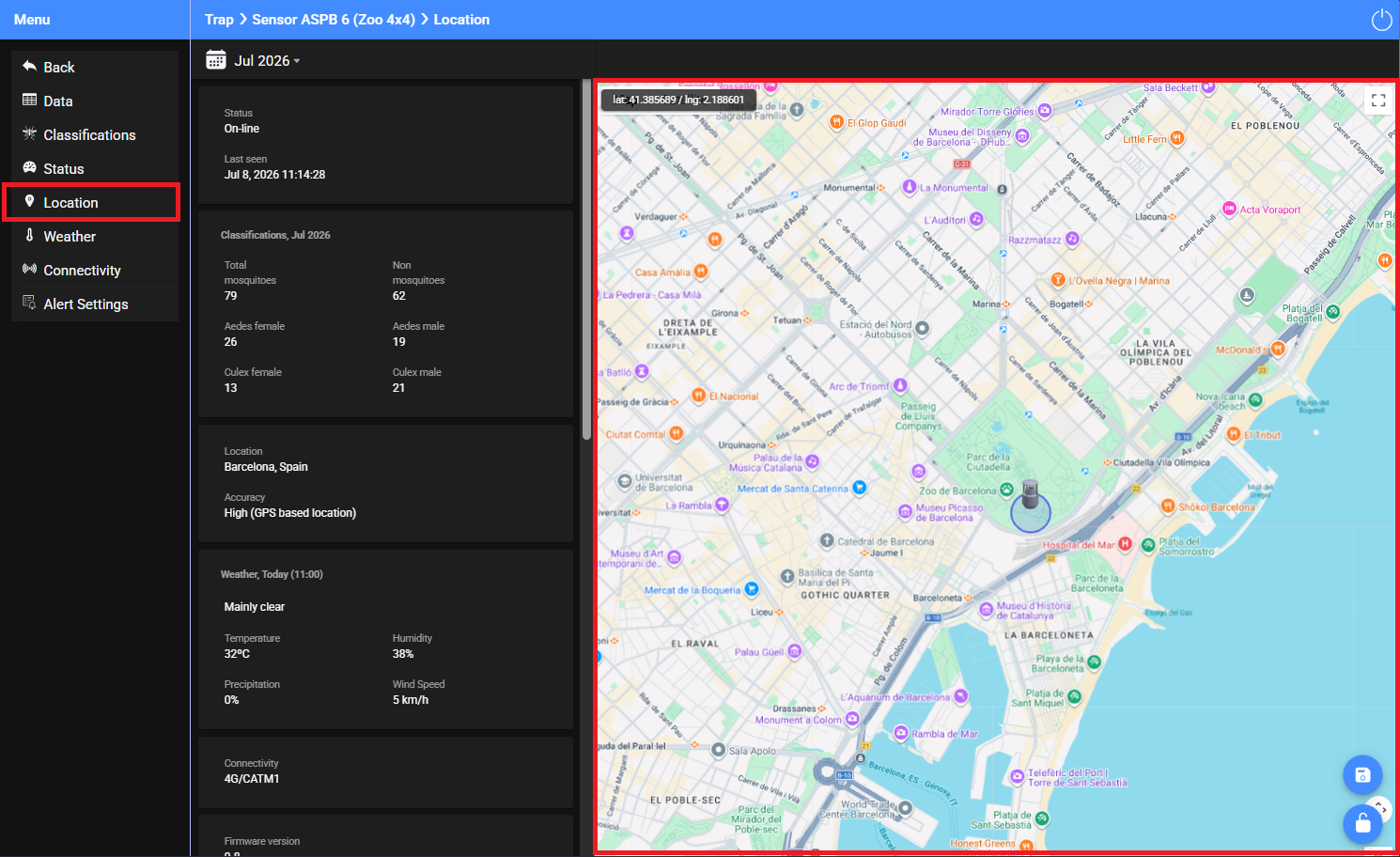
Task: Click the Ciutat Comtal restaurant pin
Action: (677, 433)
